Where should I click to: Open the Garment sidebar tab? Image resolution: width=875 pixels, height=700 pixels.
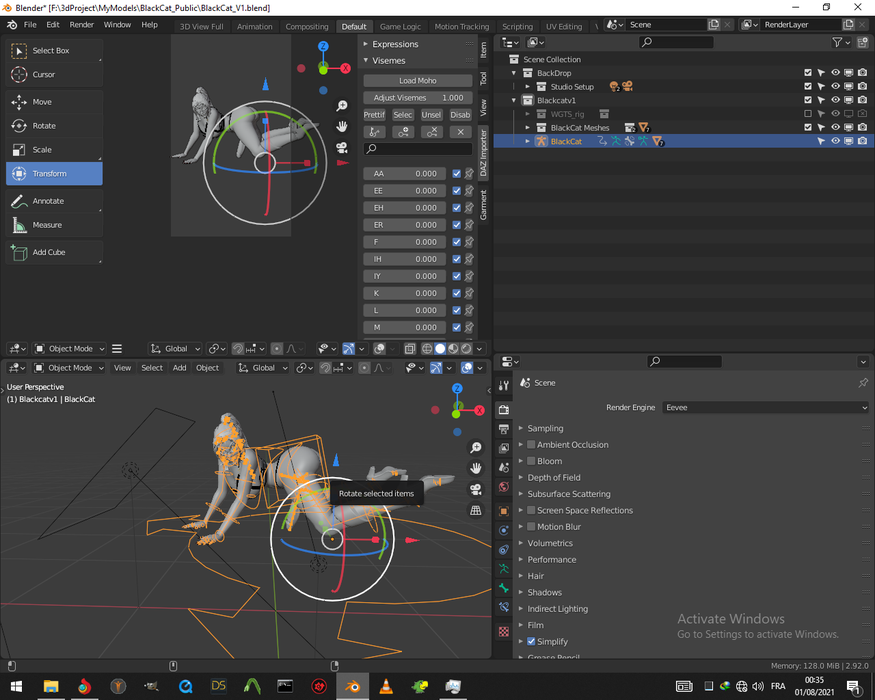click(x=483, y=205)
